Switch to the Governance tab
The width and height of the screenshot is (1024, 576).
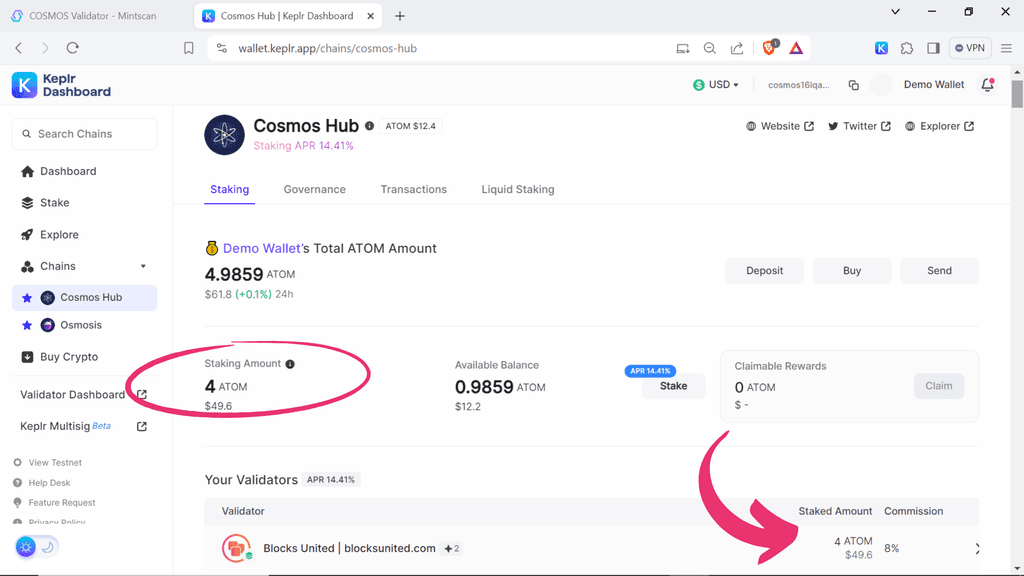tap(314, 189)
